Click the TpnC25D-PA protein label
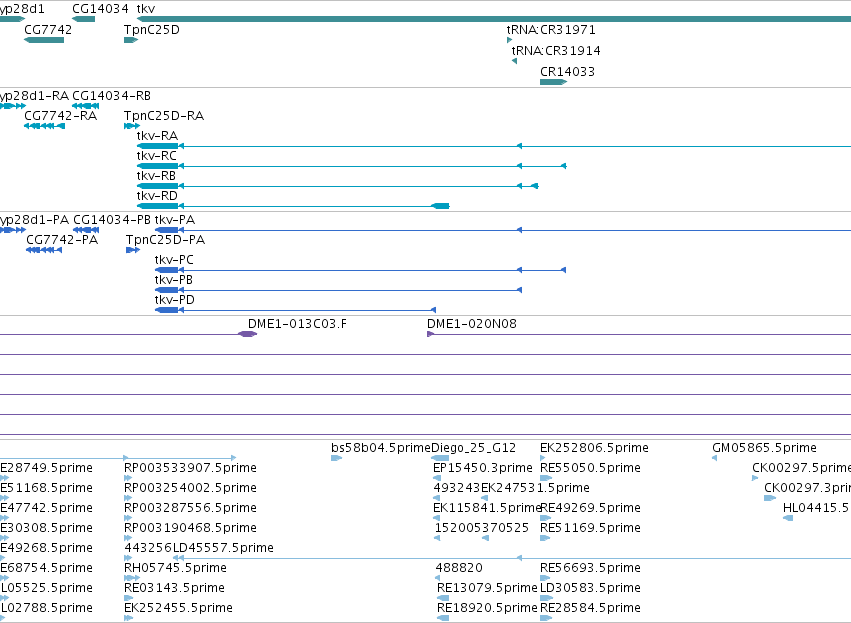Viewport: 851px width, 623px height. [x=166, y=240]
